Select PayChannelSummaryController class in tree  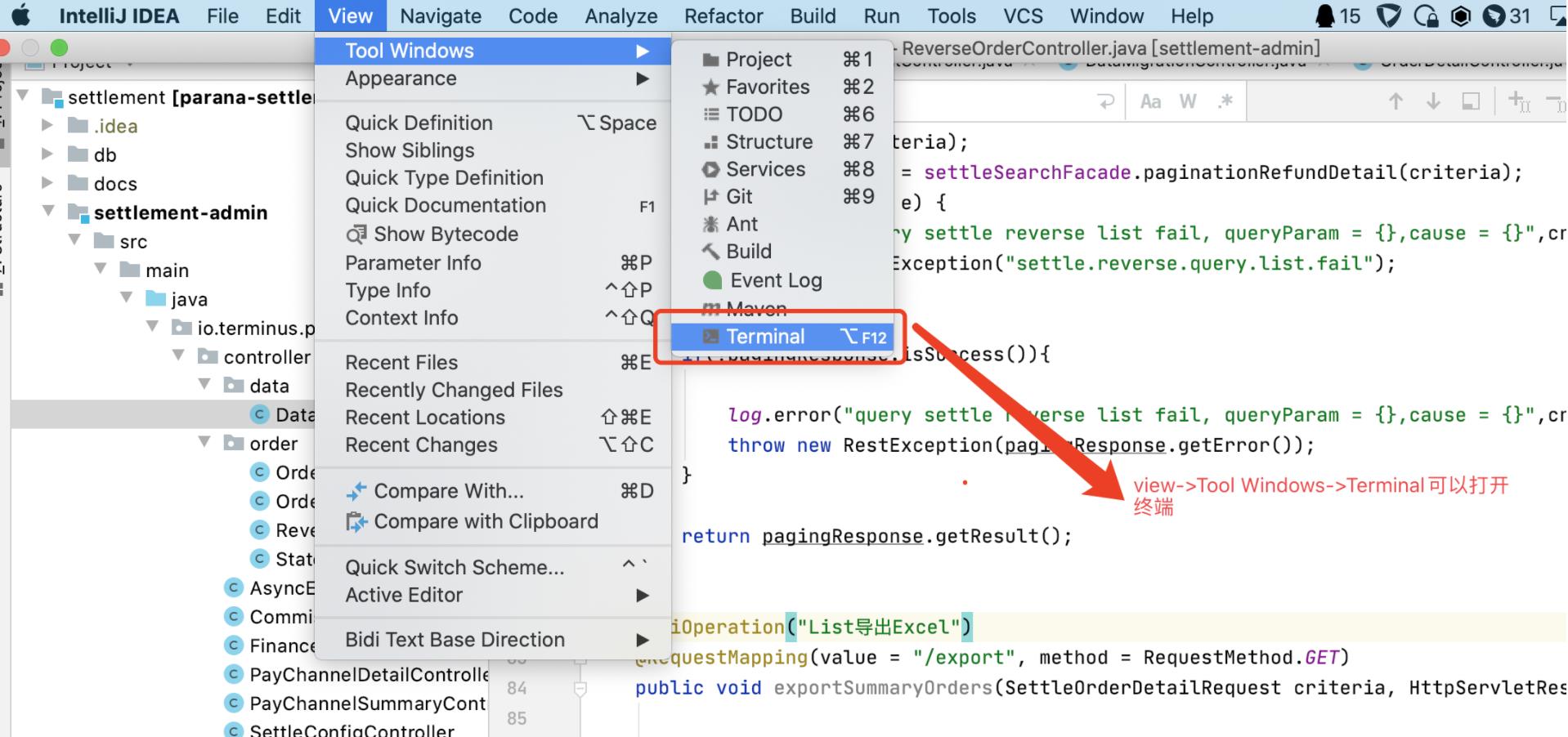point(368,703)
